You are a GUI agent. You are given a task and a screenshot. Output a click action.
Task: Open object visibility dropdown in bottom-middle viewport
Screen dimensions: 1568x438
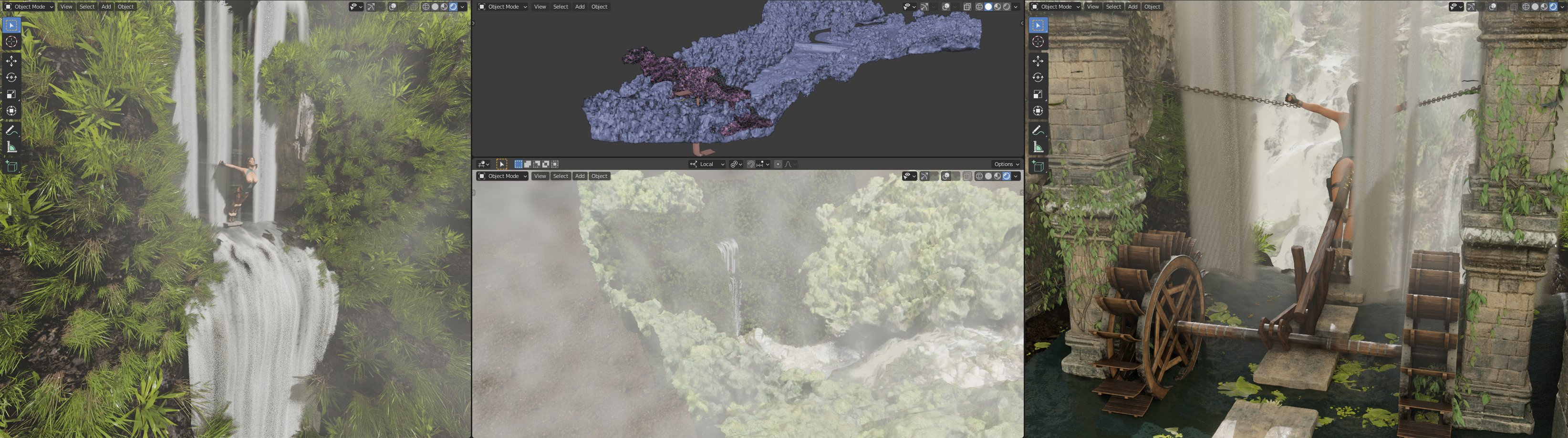[909, 176]
